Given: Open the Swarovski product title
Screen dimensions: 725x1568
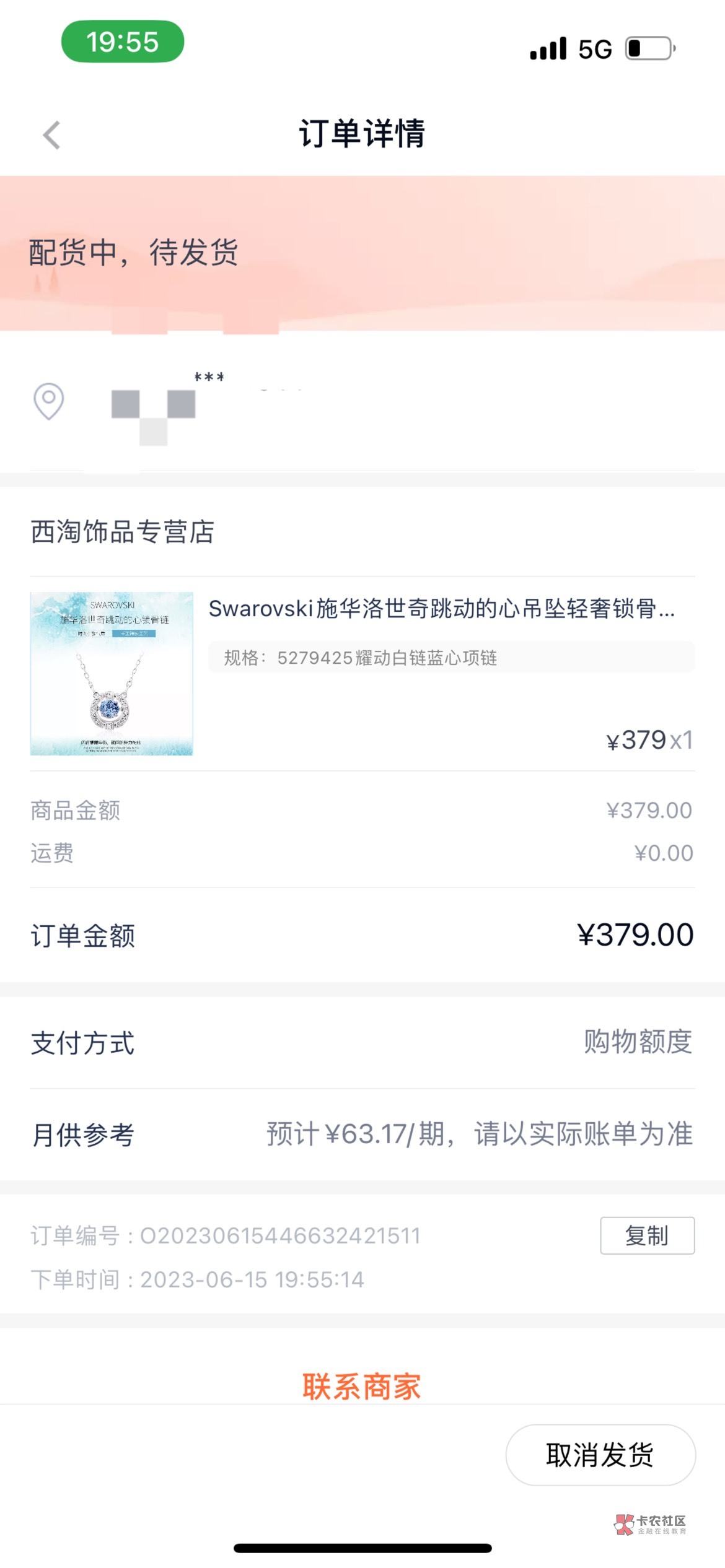Looking at the screenshot, I should click(x=441, y=609).
